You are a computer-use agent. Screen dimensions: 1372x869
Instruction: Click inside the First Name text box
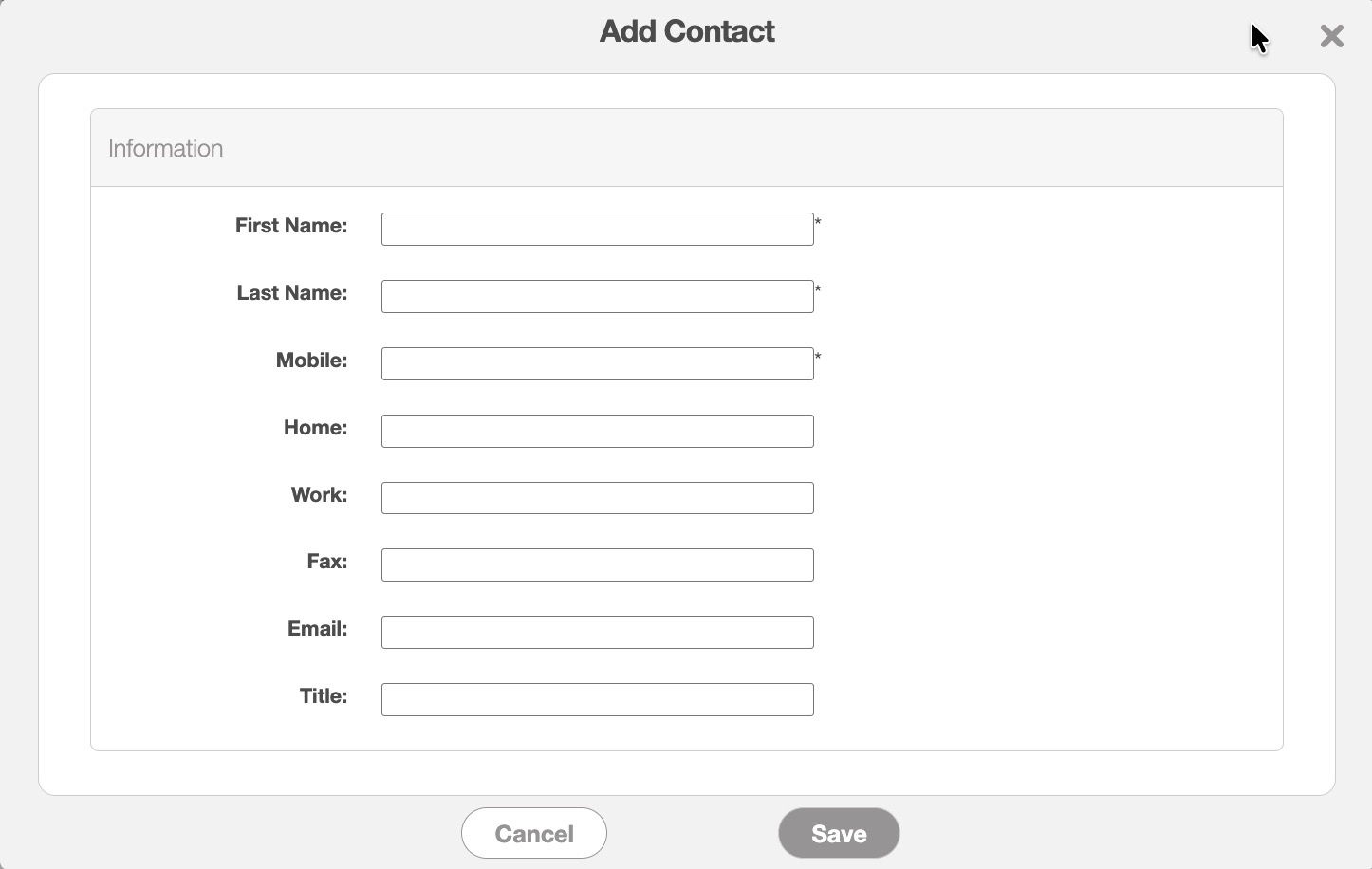coord(597,230)
